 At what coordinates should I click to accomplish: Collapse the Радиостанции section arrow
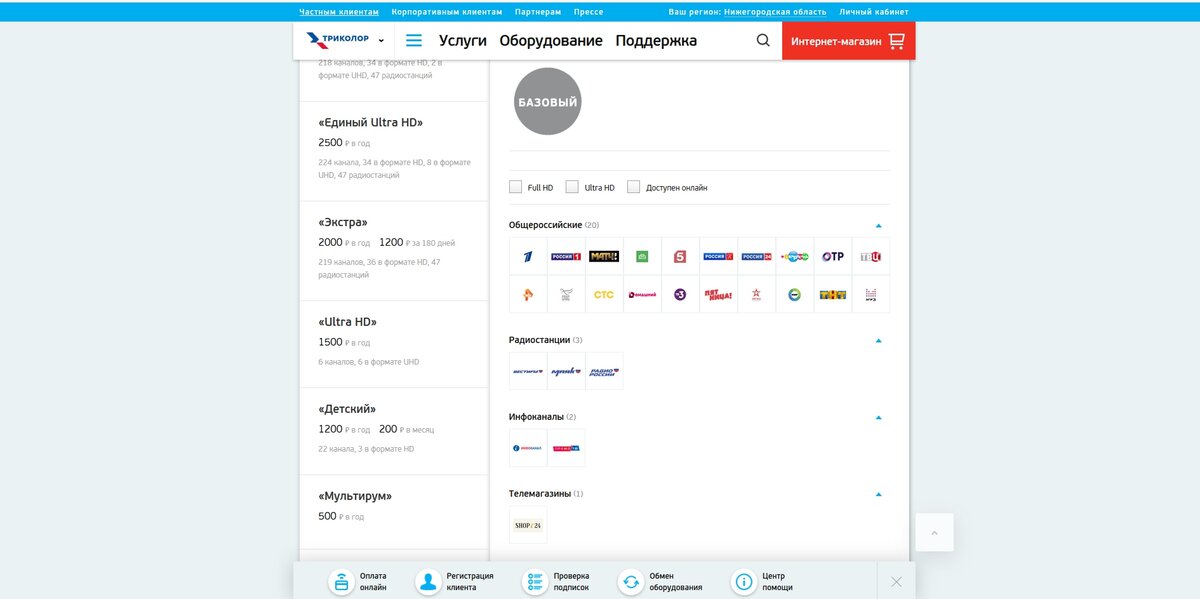(x=879, y=341)
